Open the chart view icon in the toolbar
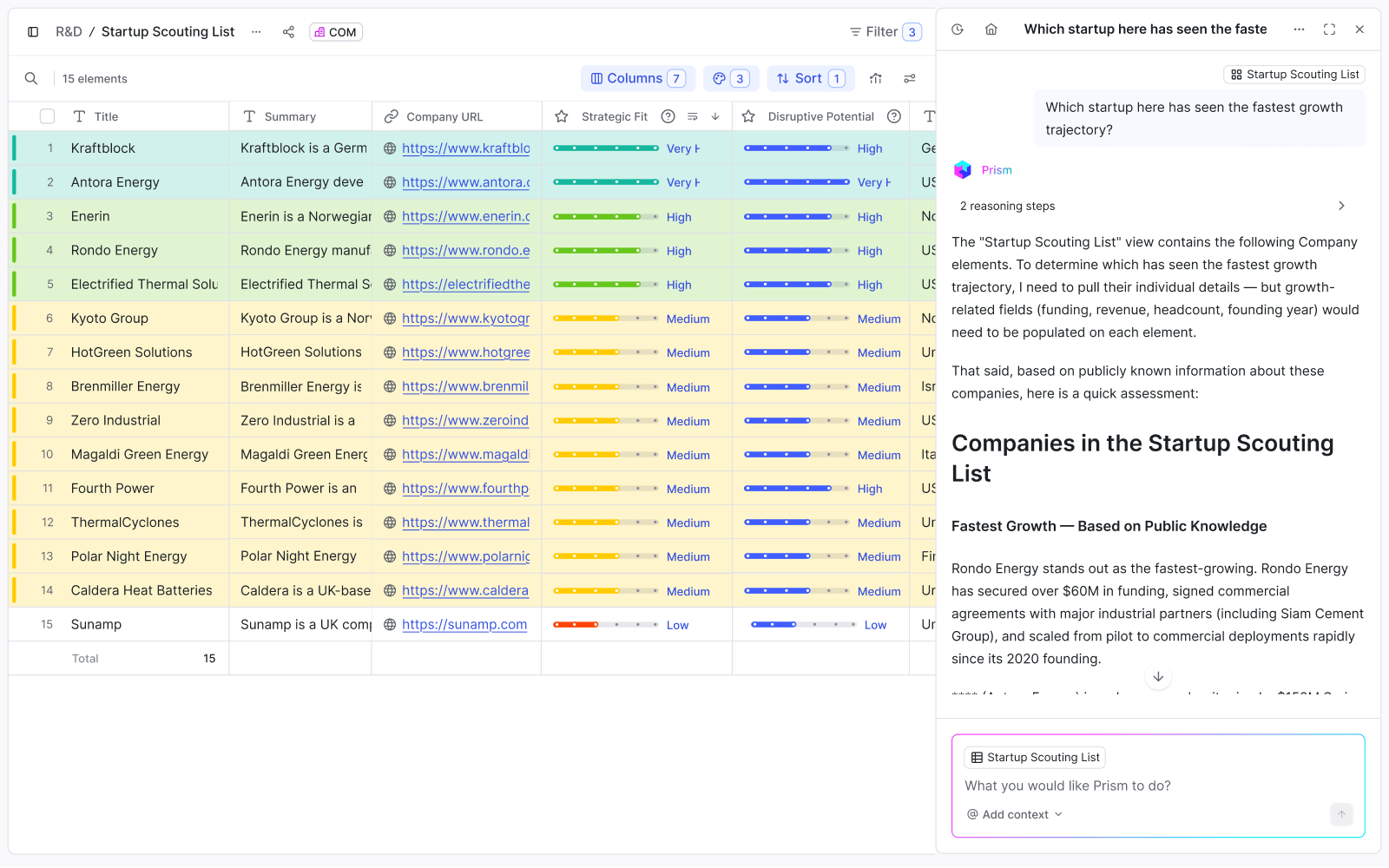 (x=876, y=79)
